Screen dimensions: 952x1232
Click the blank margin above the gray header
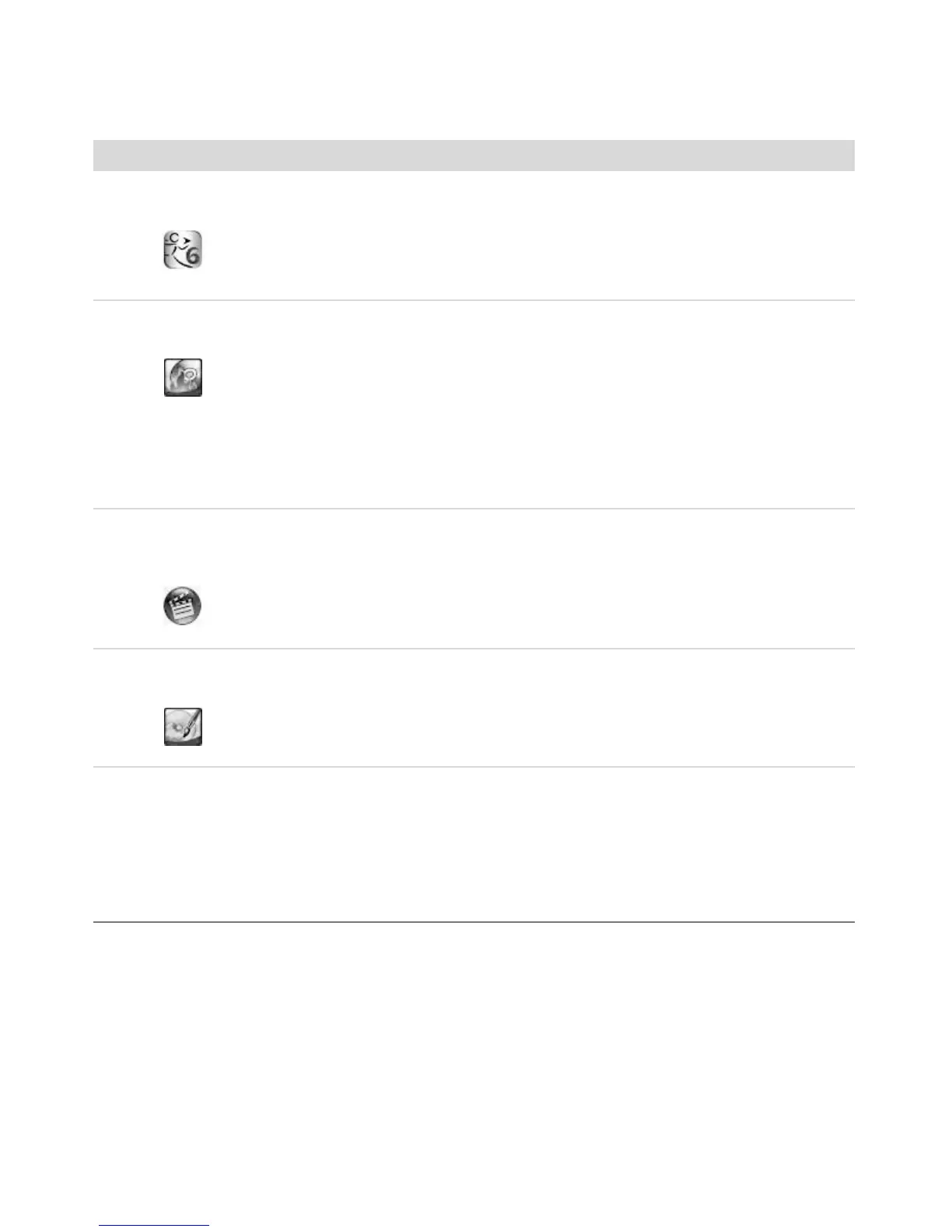pyautogui.click(x=474, y=70)
